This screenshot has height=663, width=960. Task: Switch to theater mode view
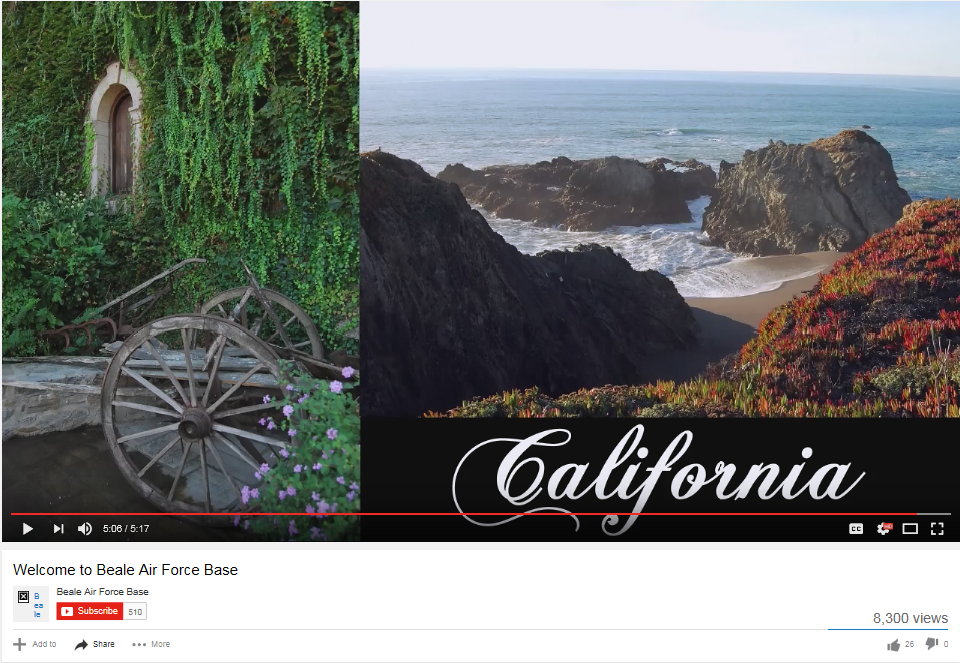(910, 528)
